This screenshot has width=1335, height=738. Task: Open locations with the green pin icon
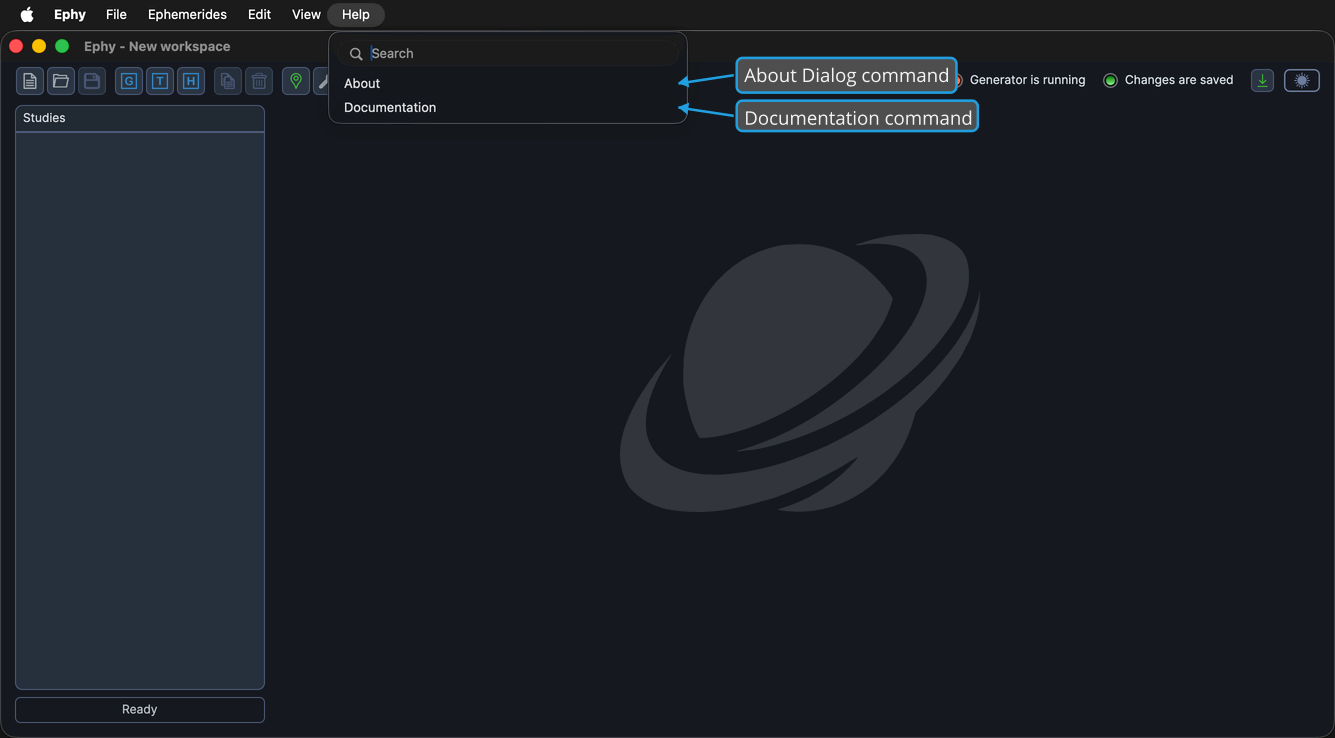296,81
